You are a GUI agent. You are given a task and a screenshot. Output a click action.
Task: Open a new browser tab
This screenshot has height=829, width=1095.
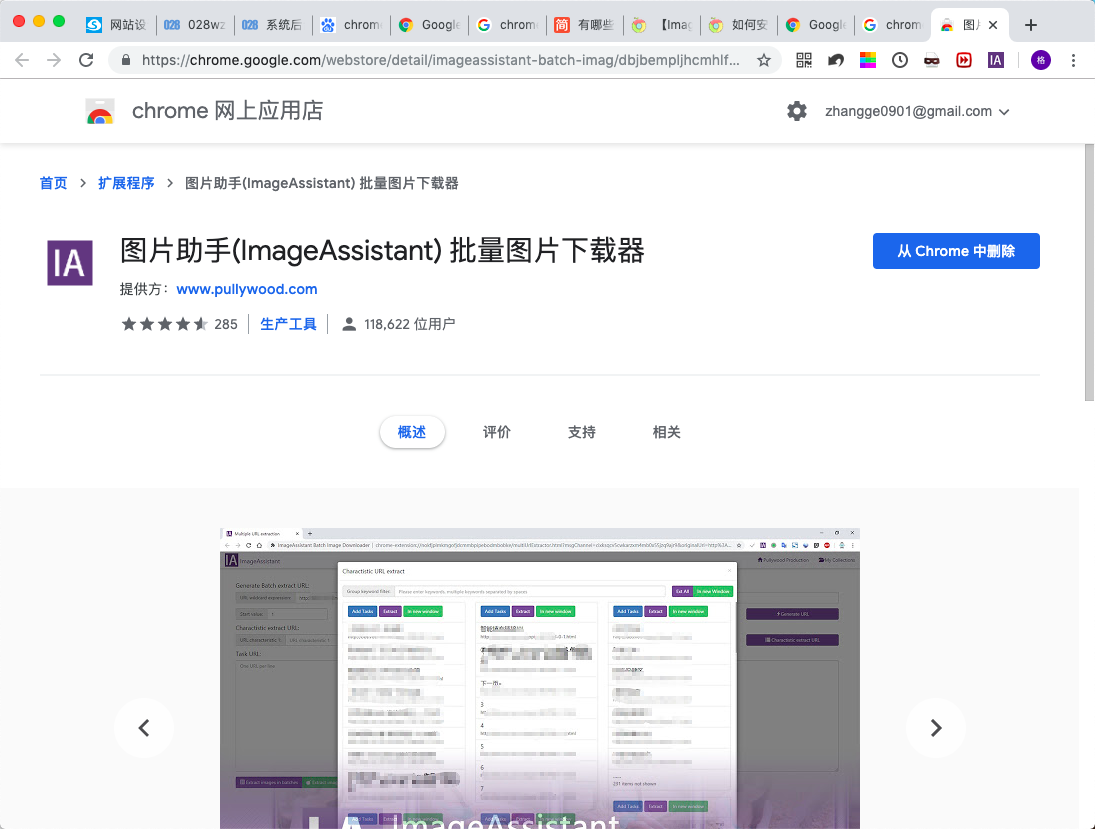click(1031, 25)
